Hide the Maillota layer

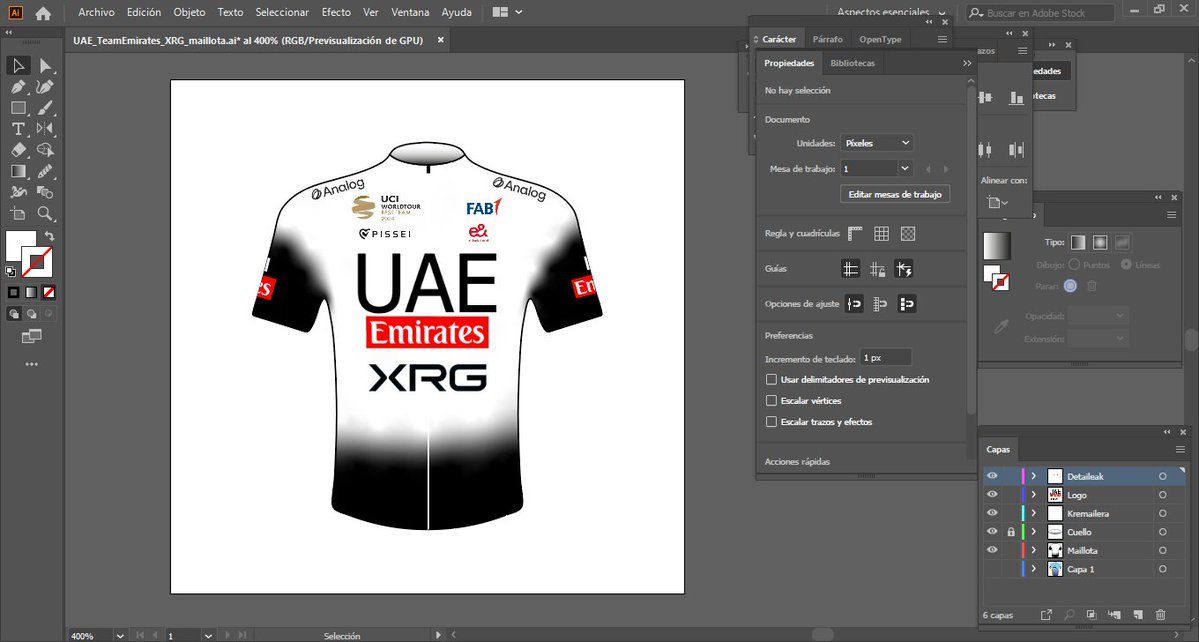tap(992, 550)
